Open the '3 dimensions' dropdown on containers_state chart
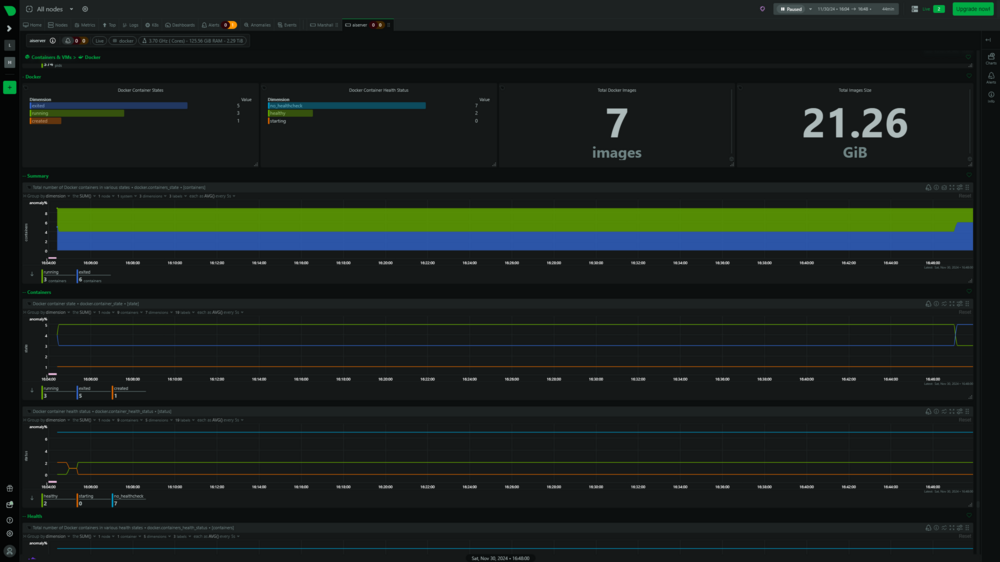The width and height of the screenshot is (1000, 562). [152, 196]
